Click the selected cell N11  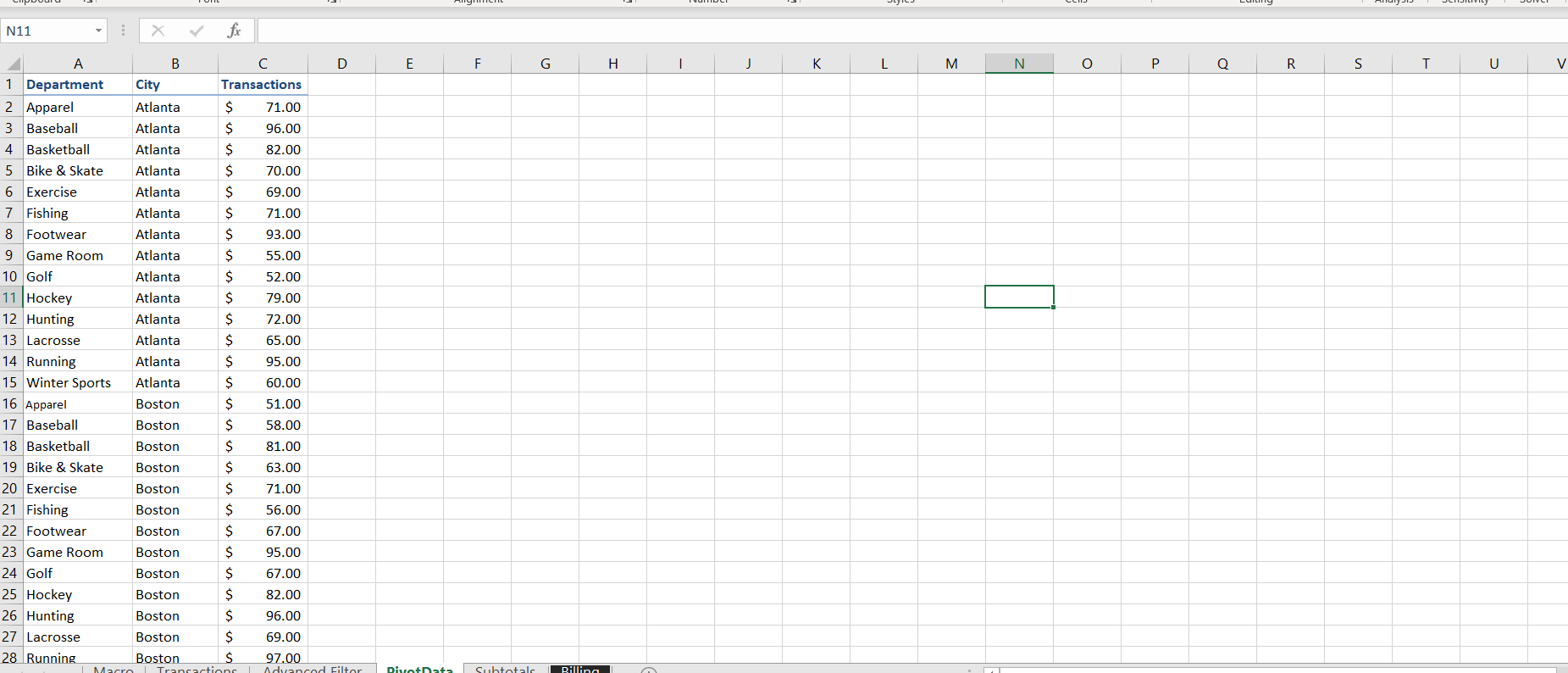coord(1020,298)
